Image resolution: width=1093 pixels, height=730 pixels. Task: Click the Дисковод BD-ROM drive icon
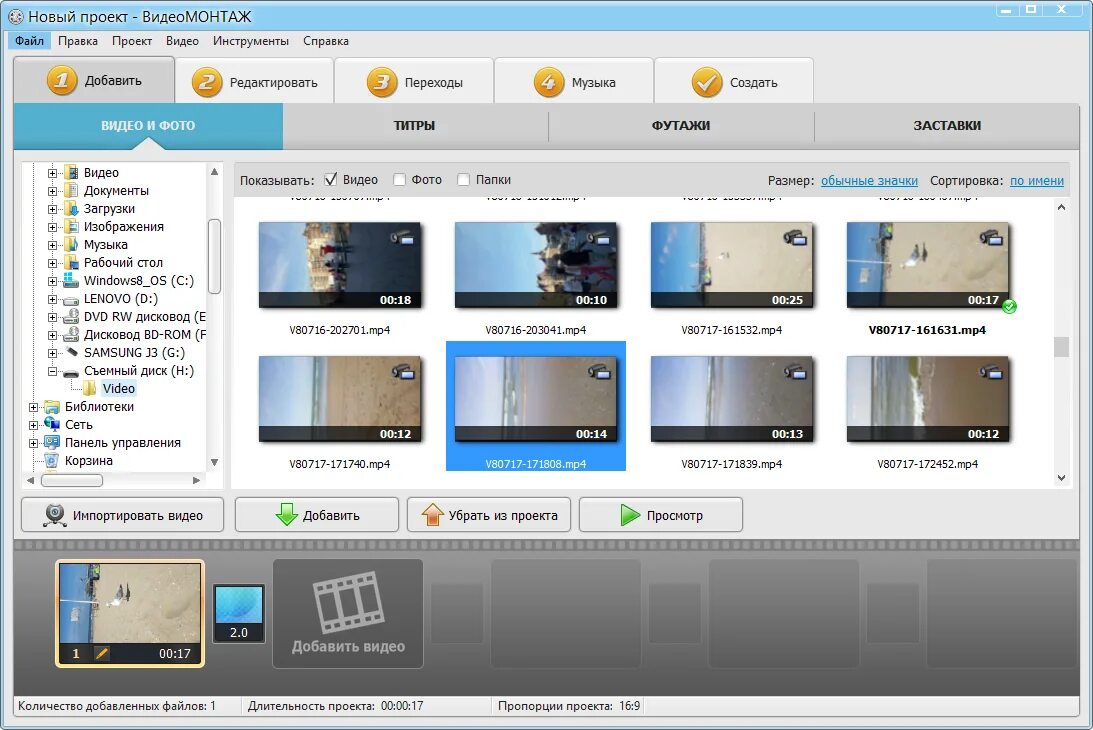tap(71, 334)
